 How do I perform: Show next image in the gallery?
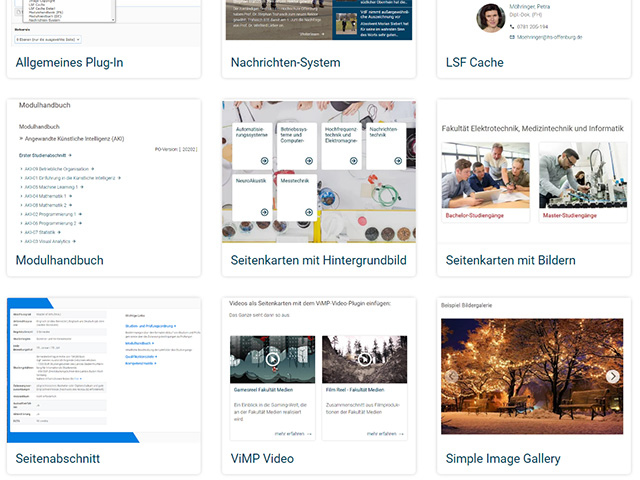point(612,376)
